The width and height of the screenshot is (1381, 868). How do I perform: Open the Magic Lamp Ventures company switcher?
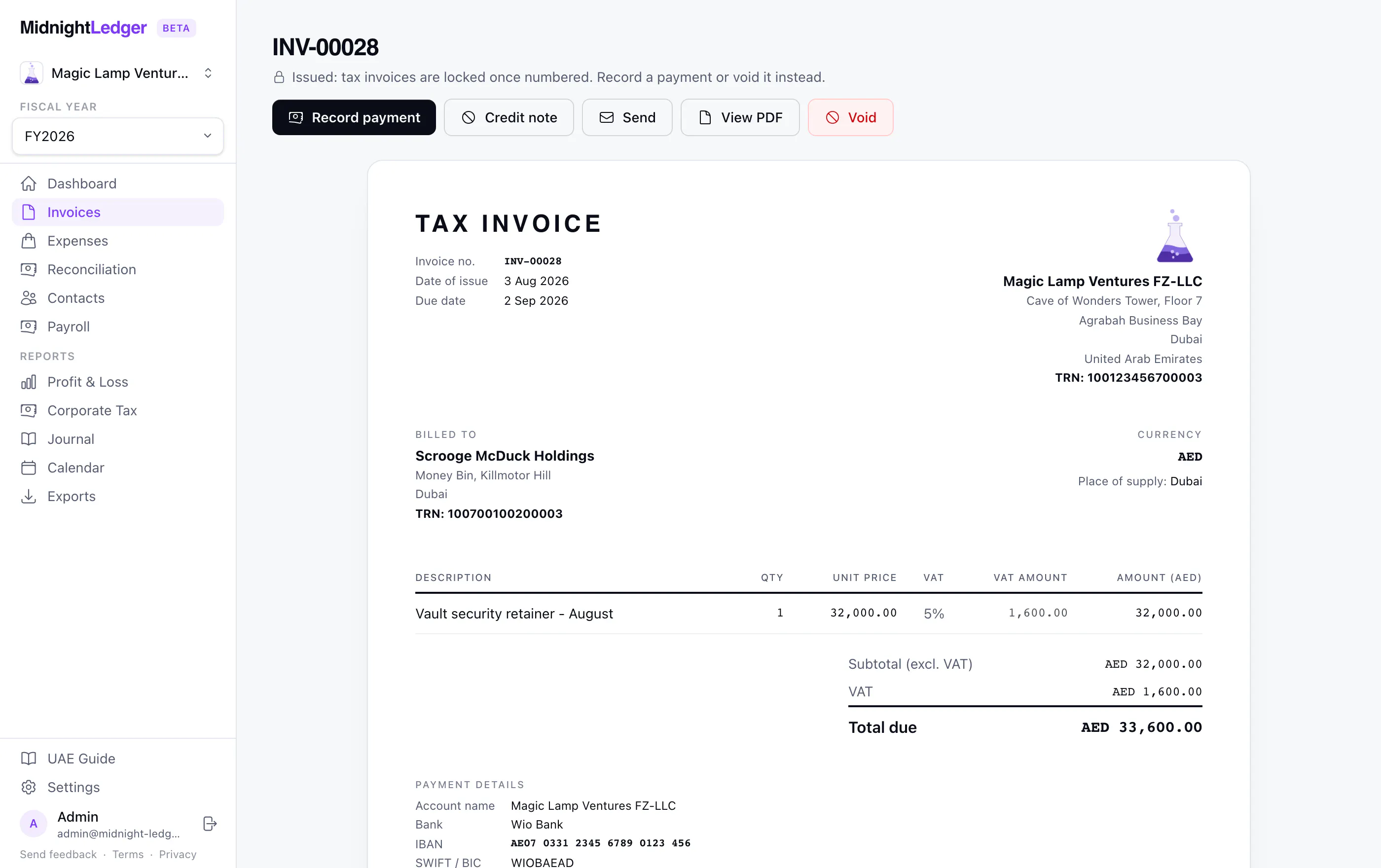117,73
